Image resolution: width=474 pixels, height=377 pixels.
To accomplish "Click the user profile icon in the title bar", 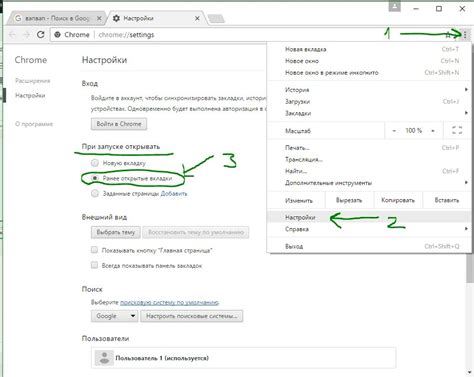I will click(x=394, y=6).
